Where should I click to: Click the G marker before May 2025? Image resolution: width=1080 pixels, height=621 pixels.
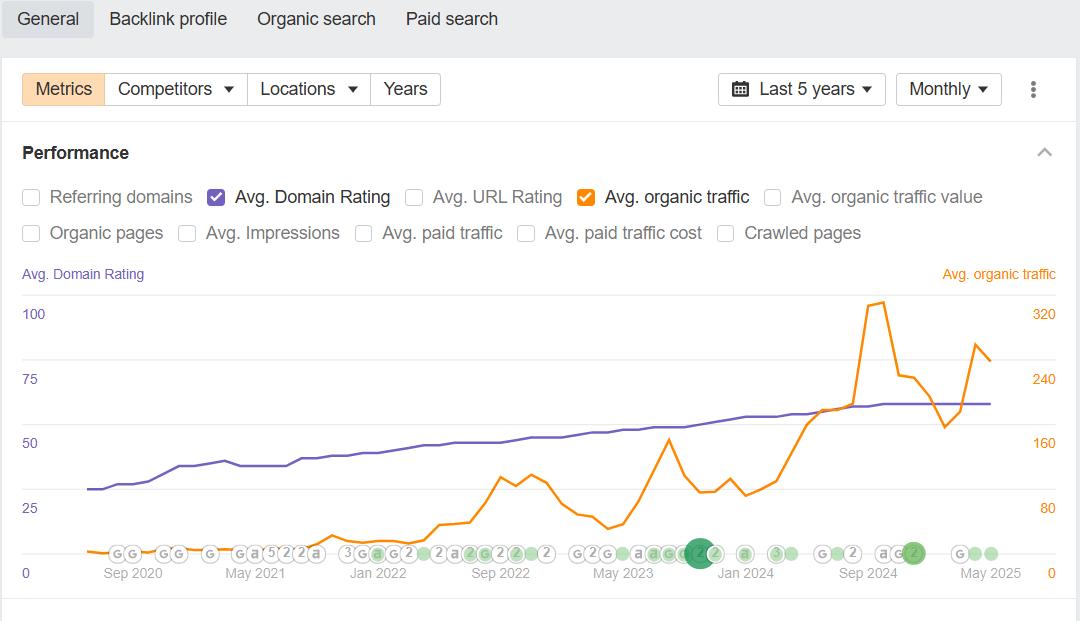pyautogui.click(x=960, y=553)
